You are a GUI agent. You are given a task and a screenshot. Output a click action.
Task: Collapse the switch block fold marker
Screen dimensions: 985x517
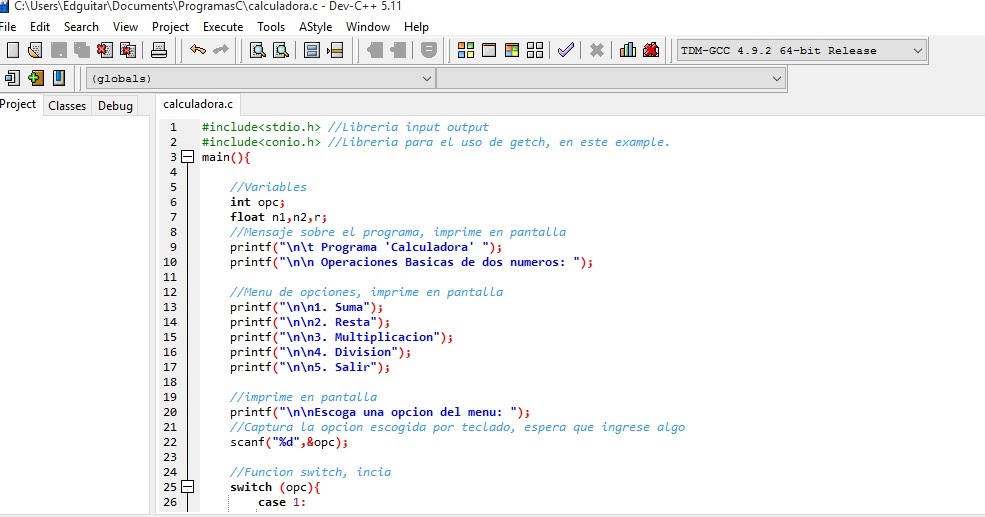coord(186,487)
